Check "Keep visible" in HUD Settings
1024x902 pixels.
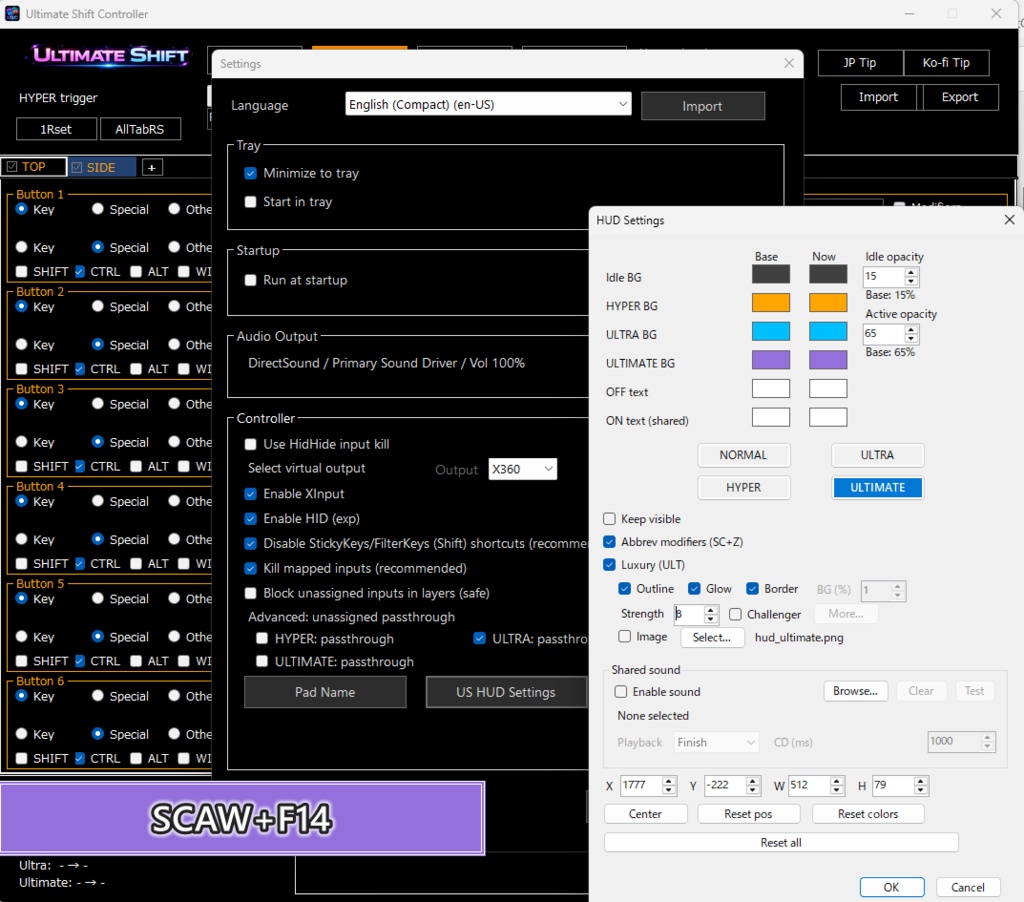609,518
